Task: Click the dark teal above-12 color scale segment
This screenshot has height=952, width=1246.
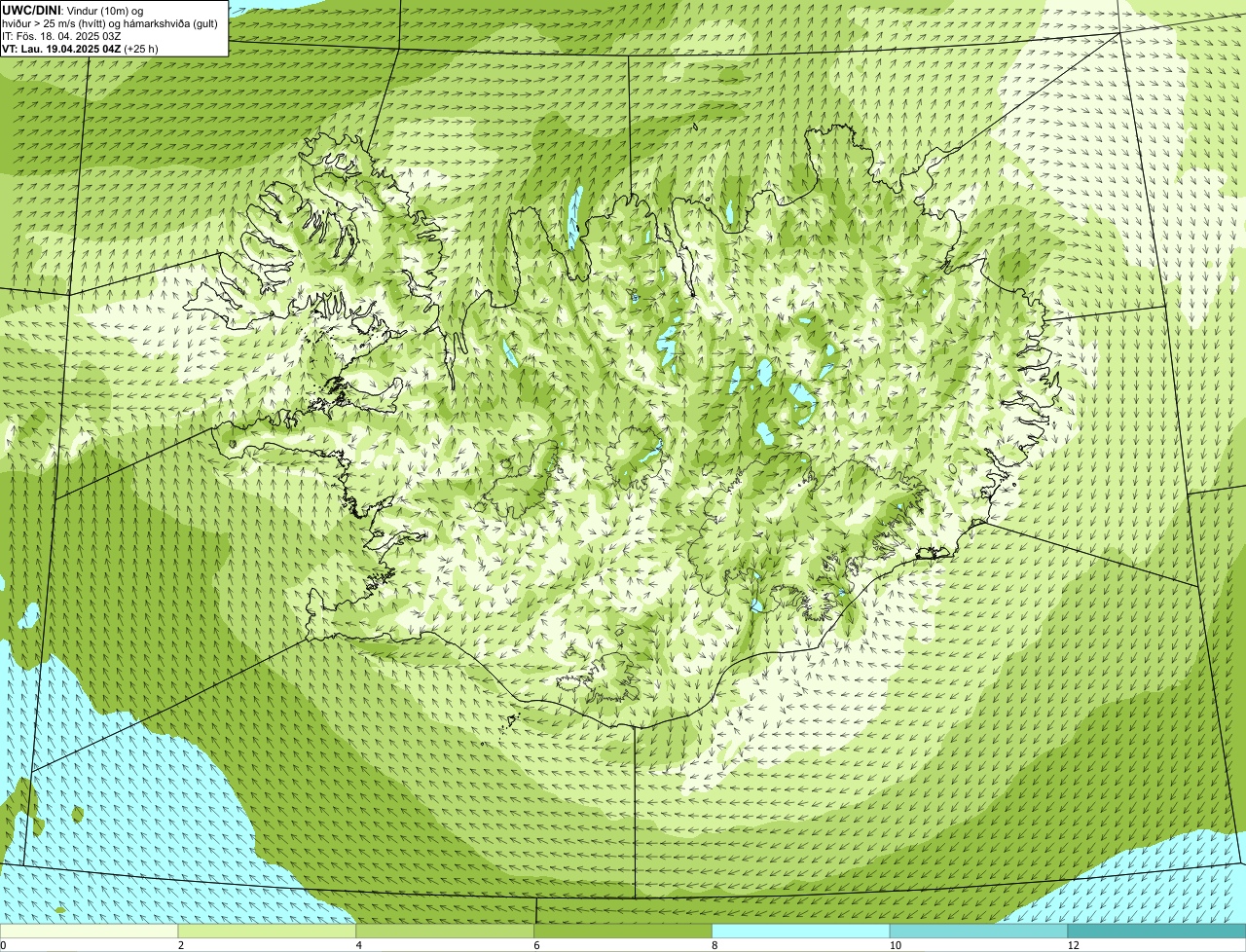Action: 1156,932
